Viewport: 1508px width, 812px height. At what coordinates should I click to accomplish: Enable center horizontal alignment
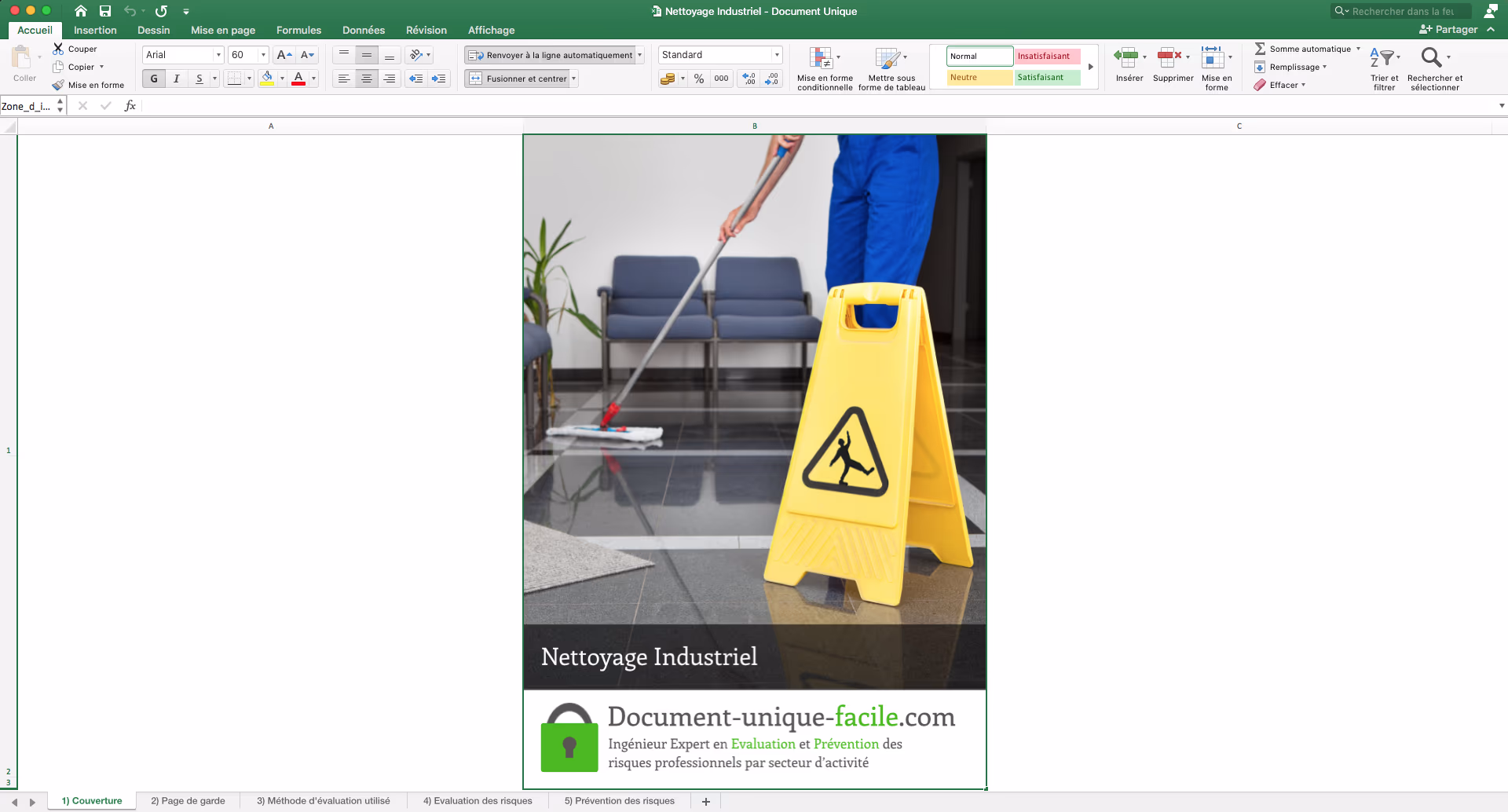point(367,79)
